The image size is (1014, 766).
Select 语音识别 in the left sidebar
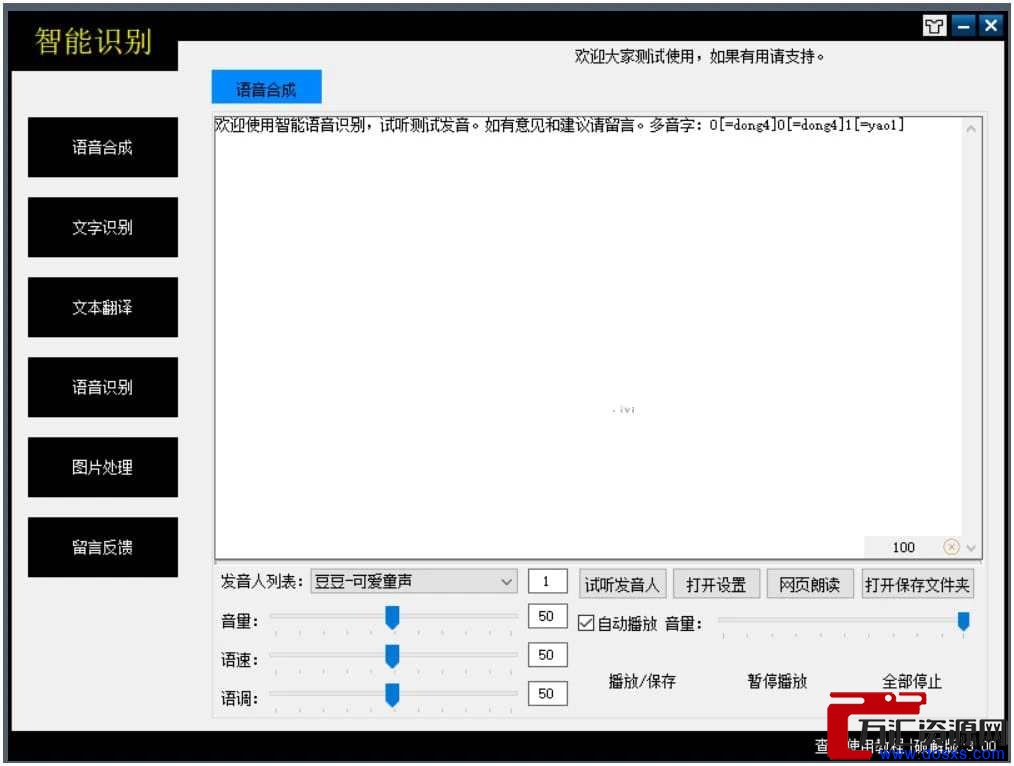pyautogui.click(x=103, y=387)
